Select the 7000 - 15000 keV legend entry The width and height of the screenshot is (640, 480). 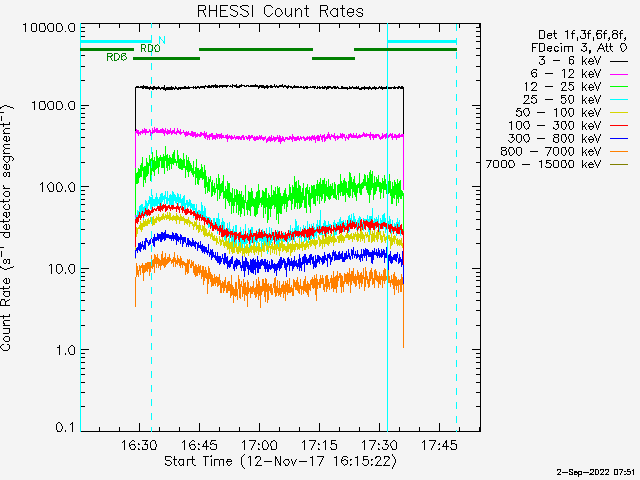[x=543, y=164]
